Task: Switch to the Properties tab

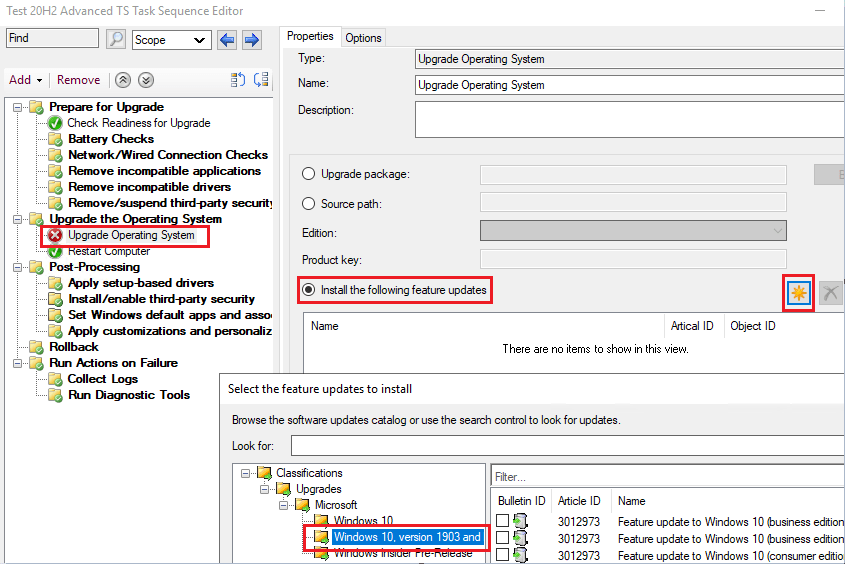Action: 309,37
